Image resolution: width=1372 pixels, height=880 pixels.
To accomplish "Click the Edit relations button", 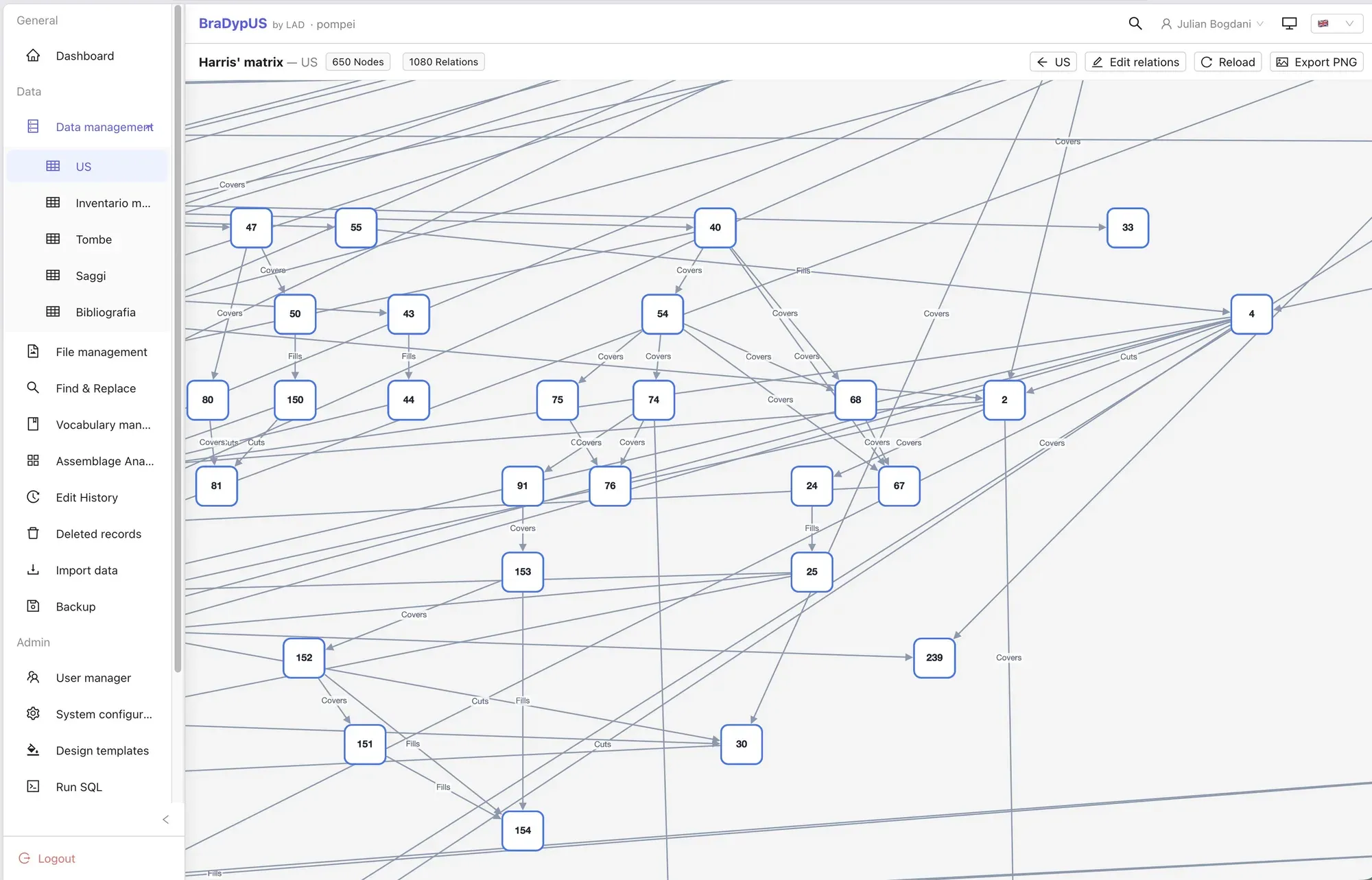I will (1135, 62).
